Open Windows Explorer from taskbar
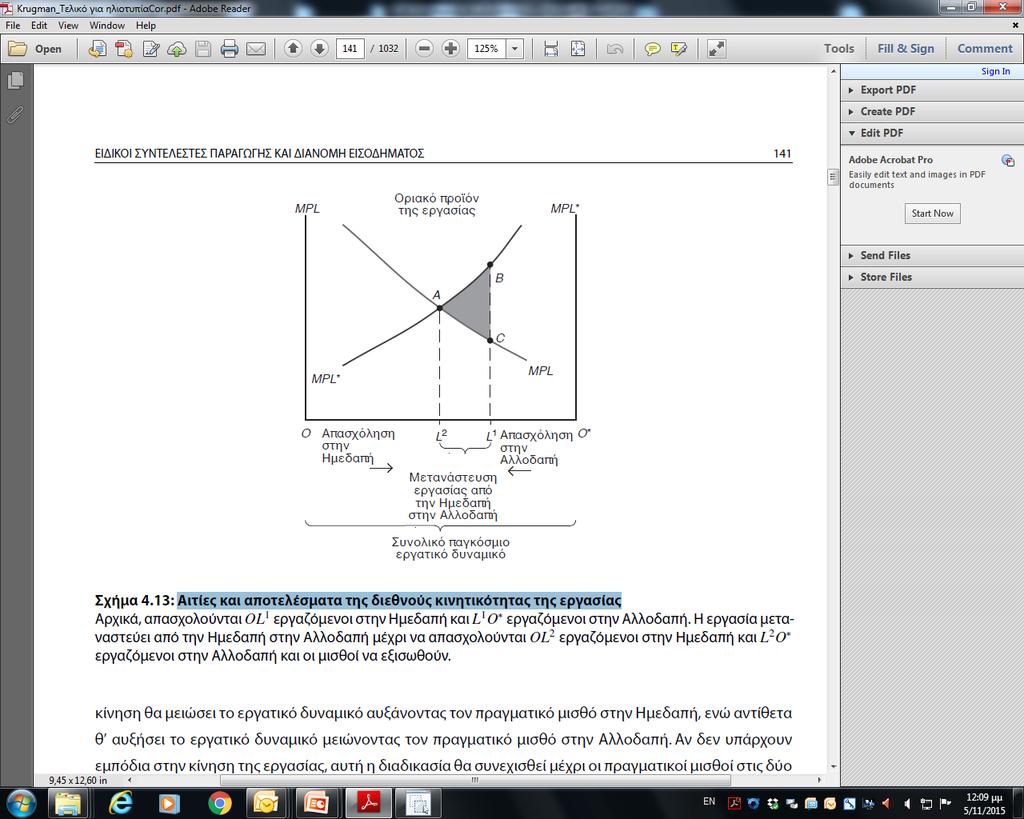The width and height of the screenshot is (1024, 819). 67,803
